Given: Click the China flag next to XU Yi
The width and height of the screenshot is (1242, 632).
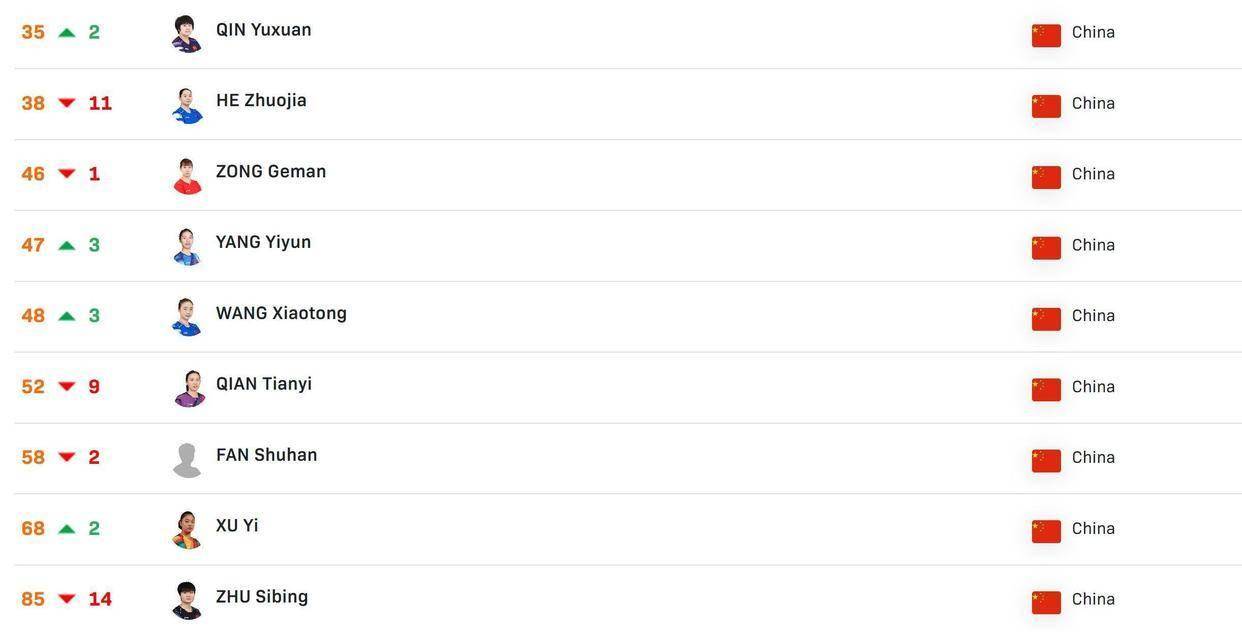Looking at the screenshot, I should (1046, 531).
